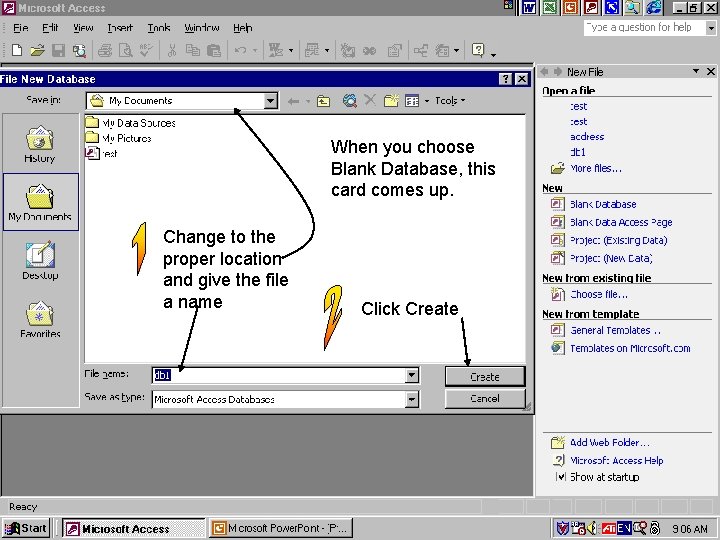Open the Help menu
This screenshot has height=540, width=720.
242,28
